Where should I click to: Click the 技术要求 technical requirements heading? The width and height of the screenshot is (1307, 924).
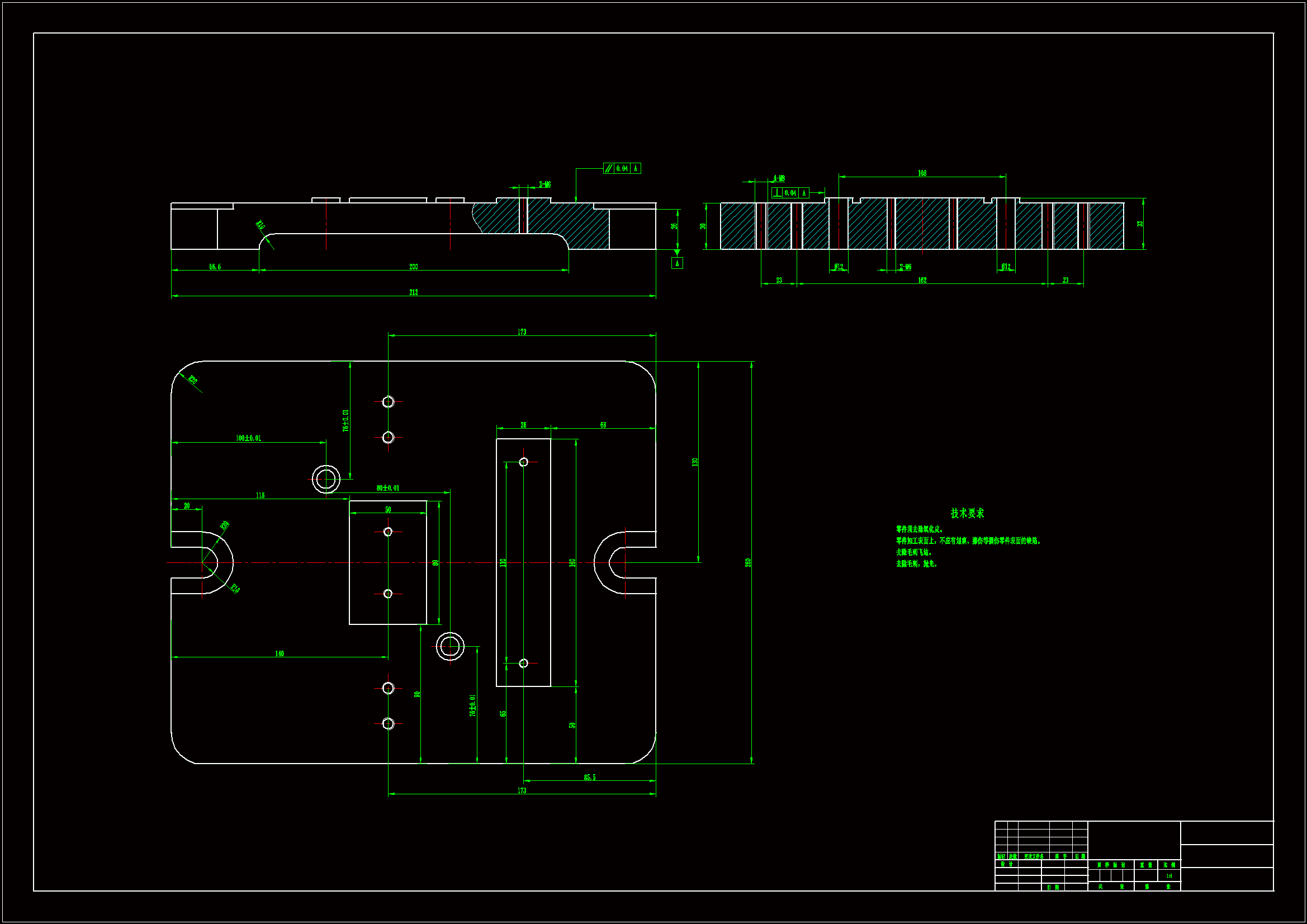[x=967, y=513]
